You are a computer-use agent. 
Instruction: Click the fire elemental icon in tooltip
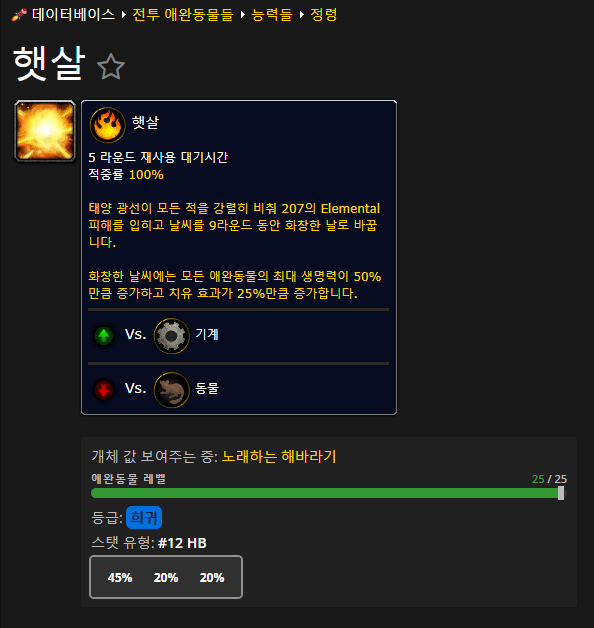107,125
